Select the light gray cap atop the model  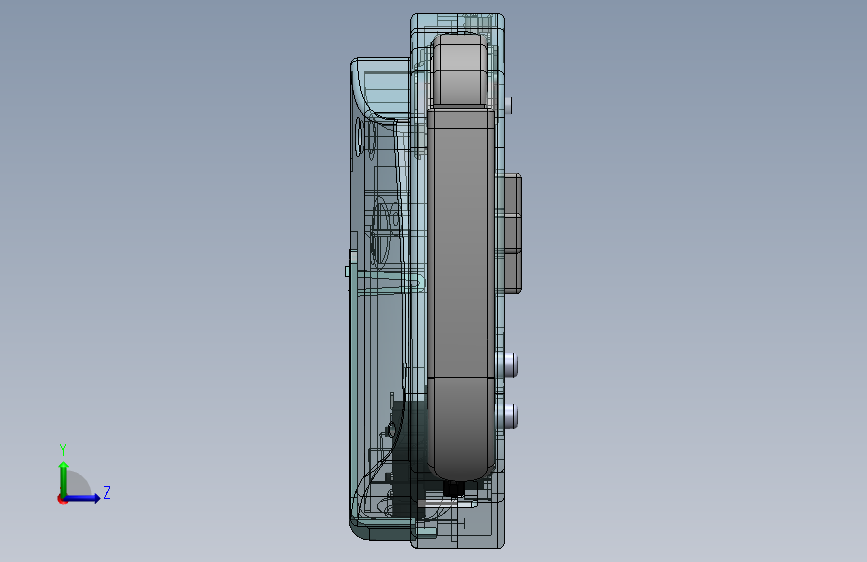[x=459, y=69]
